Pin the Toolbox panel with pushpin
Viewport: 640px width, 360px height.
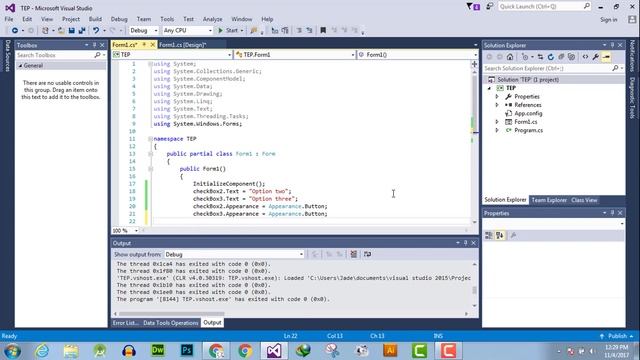(x=95, y=45)
